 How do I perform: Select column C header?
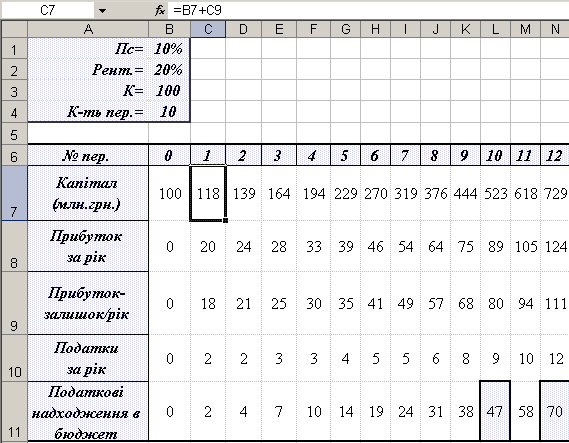(208, 29)
